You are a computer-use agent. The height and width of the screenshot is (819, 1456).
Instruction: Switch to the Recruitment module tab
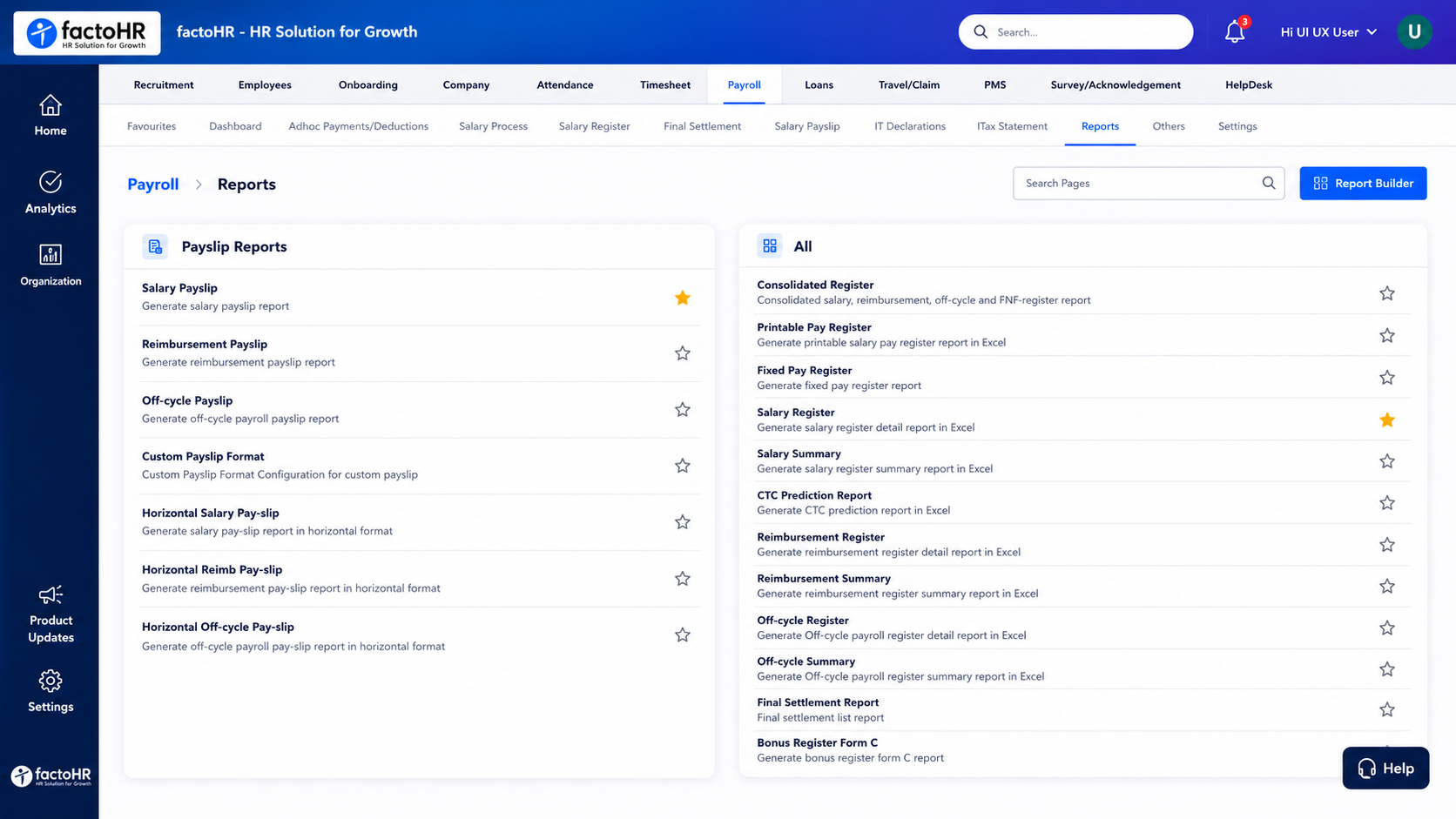pyautogui.click(x=164, y=84)
